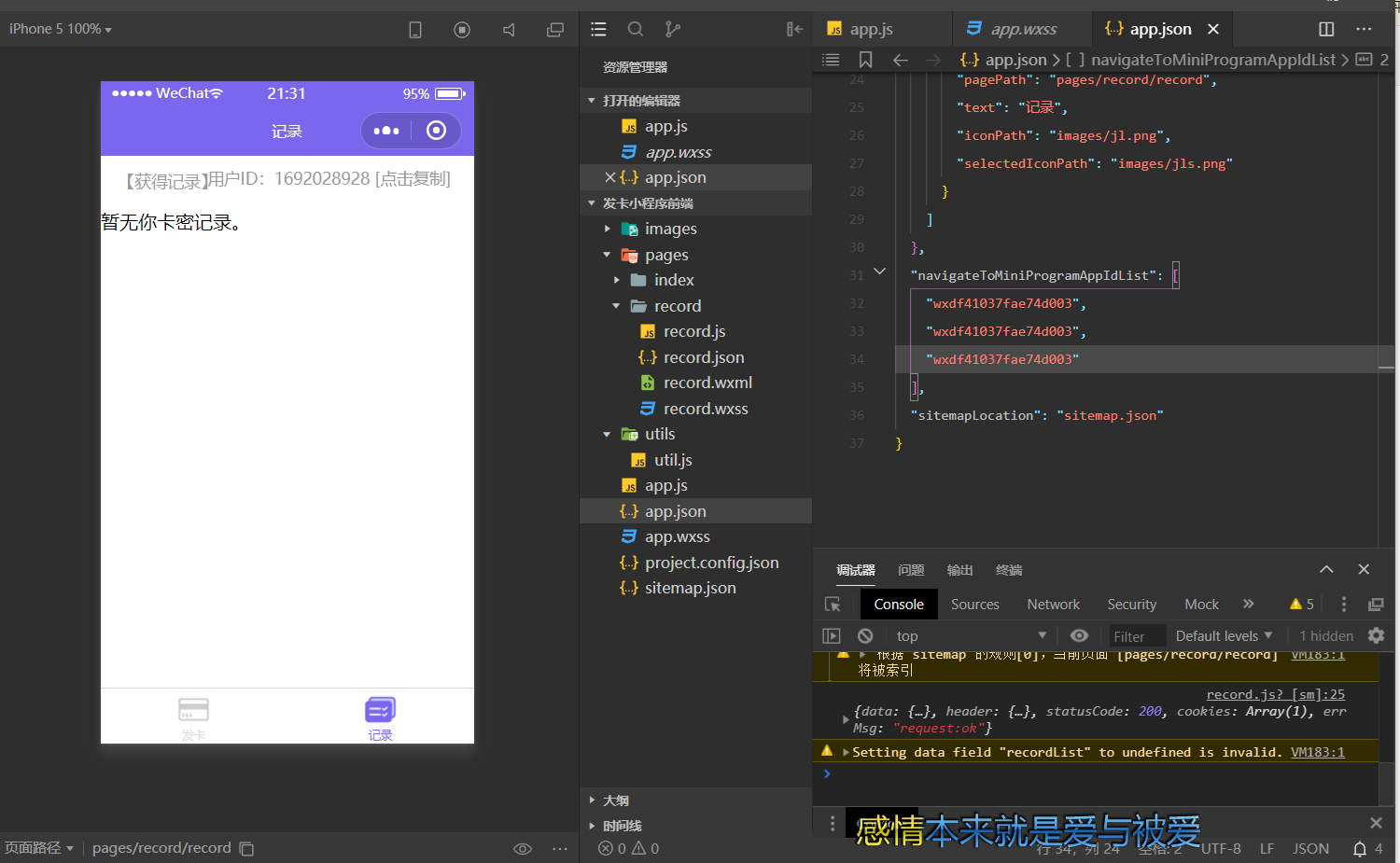
Task: Open the Default levels dropdown
Action: (x=1224, y=635)
